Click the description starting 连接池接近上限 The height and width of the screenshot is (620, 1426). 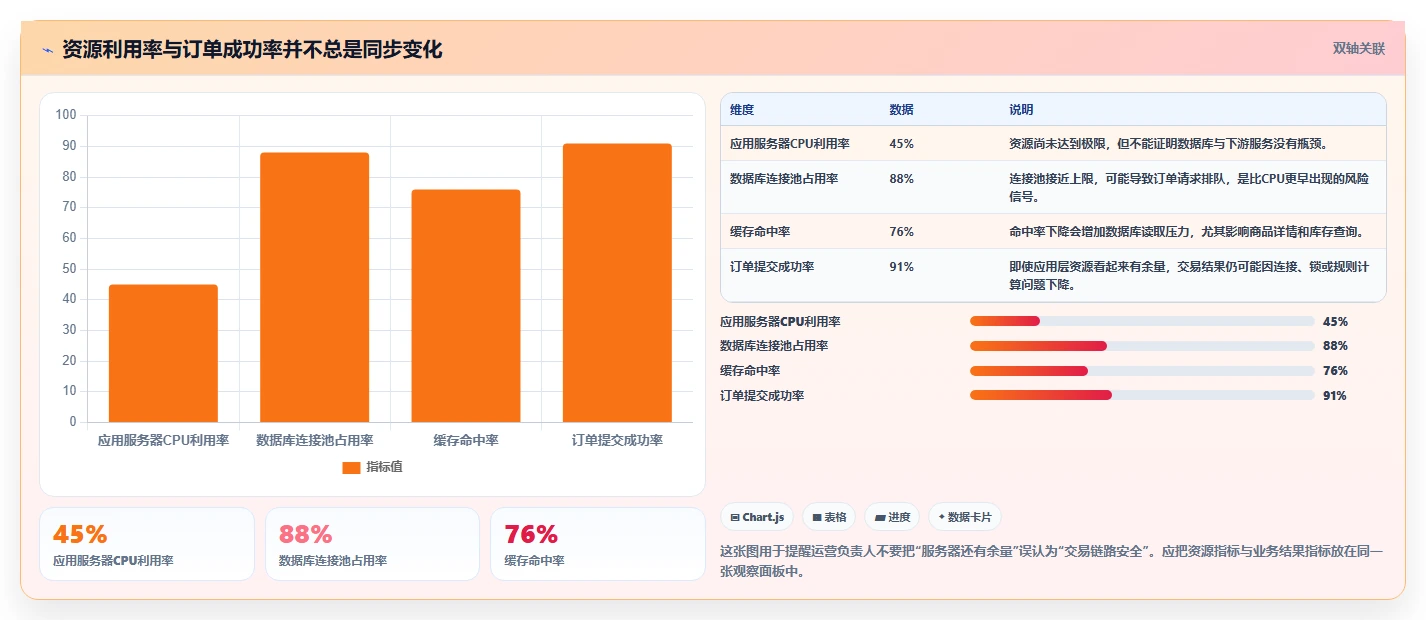[x=1189, y=188]
